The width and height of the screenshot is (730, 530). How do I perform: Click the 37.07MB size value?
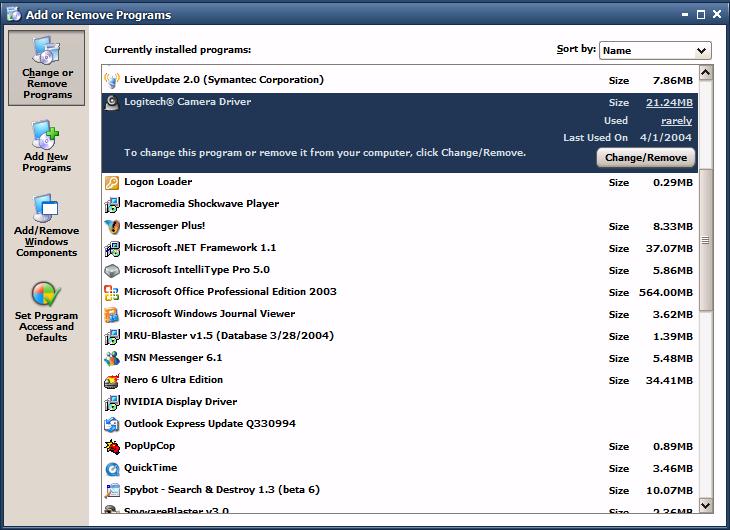(669, 249)
